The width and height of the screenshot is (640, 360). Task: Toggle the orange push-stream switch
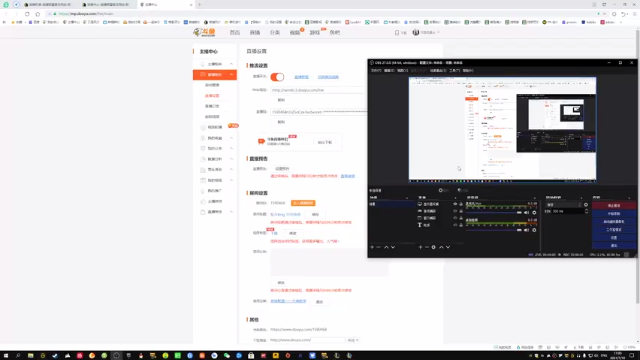277,77
